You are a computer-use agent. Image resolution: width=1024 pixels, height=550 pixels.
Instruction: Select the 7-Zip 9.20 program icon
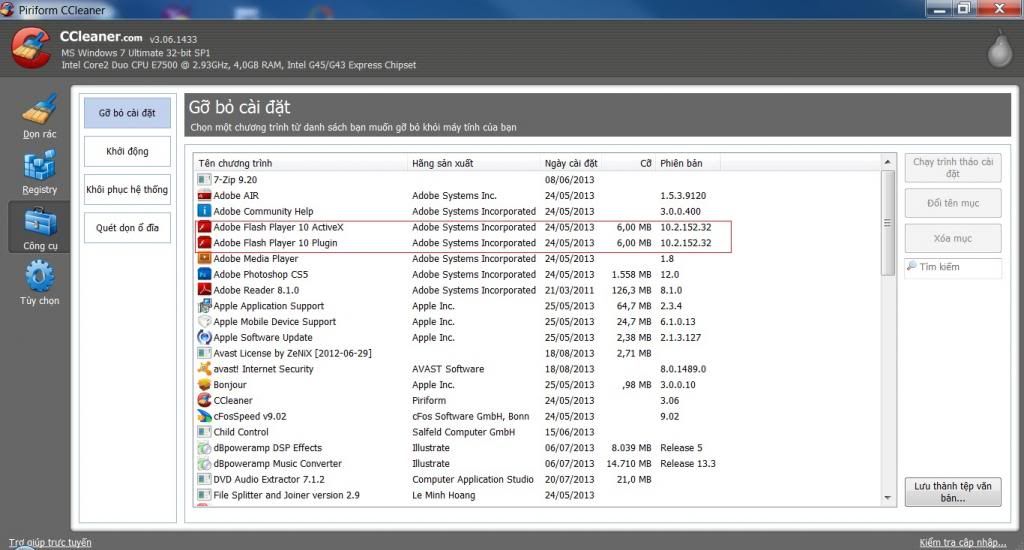point(204,180)
